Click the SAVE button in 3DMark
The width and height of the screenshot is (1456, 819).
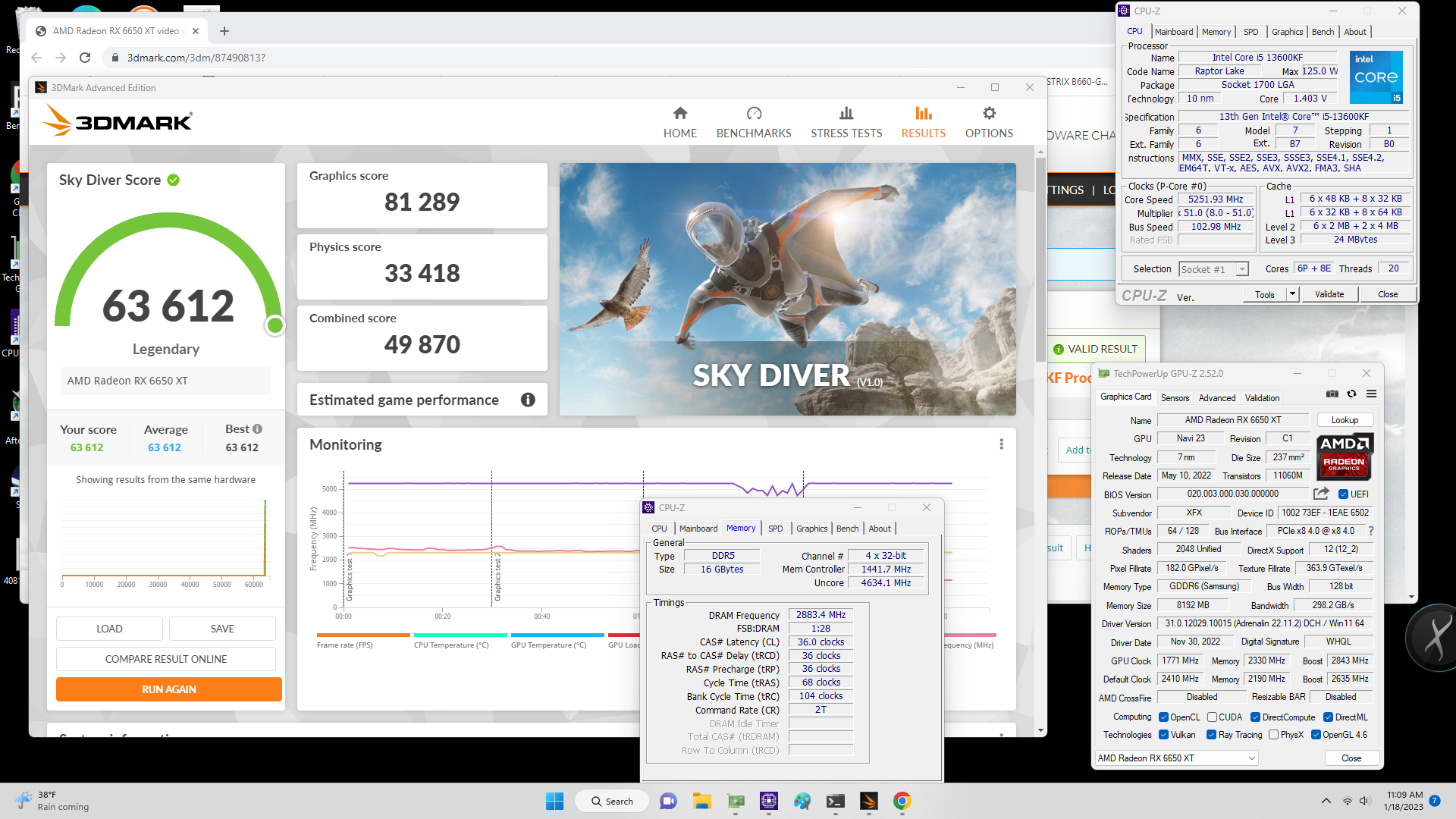(222, 629)
